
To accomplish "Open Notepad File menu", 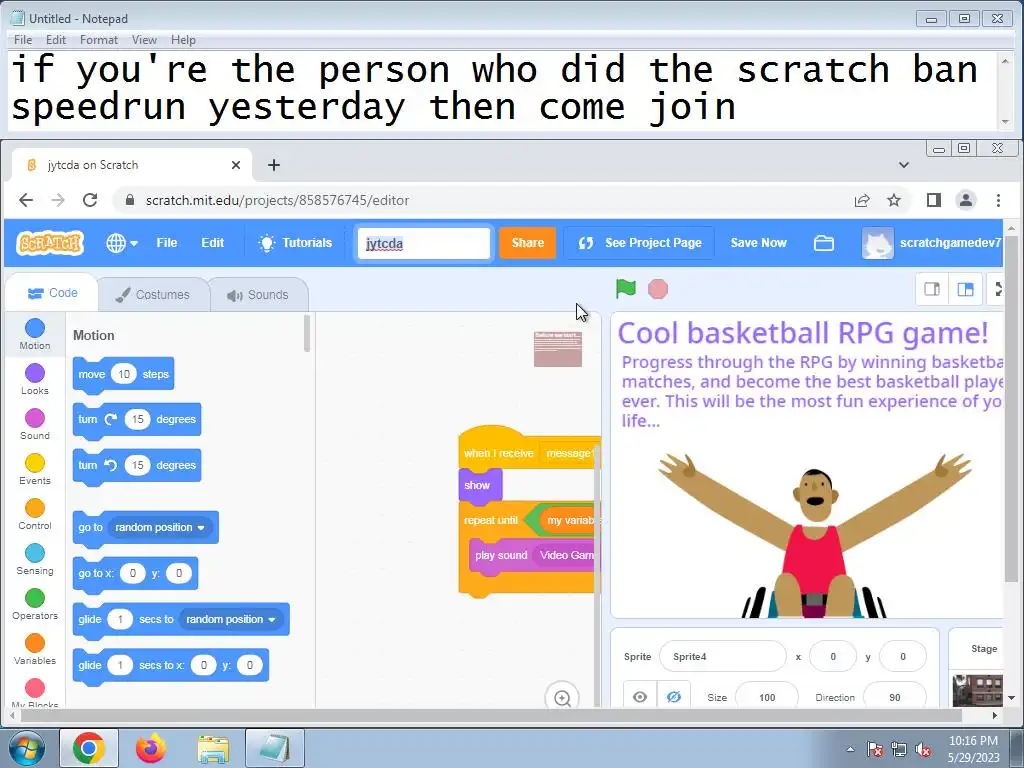I will 23,40.
